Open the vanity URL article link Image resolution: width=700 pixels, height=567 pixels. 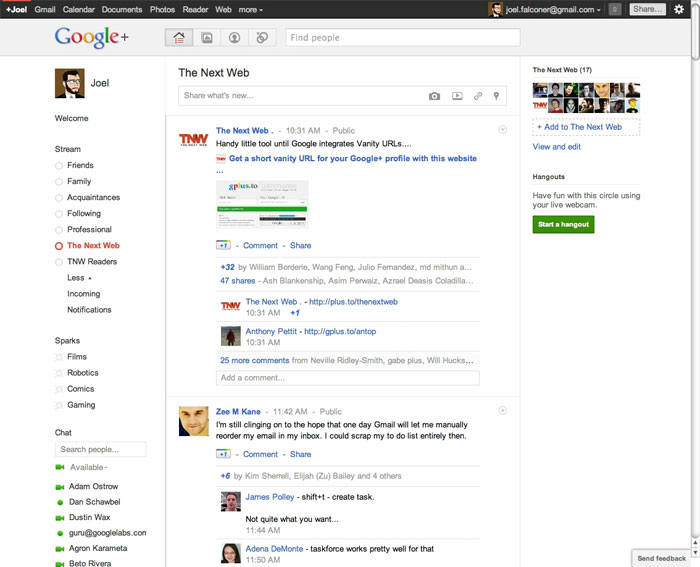353,158
